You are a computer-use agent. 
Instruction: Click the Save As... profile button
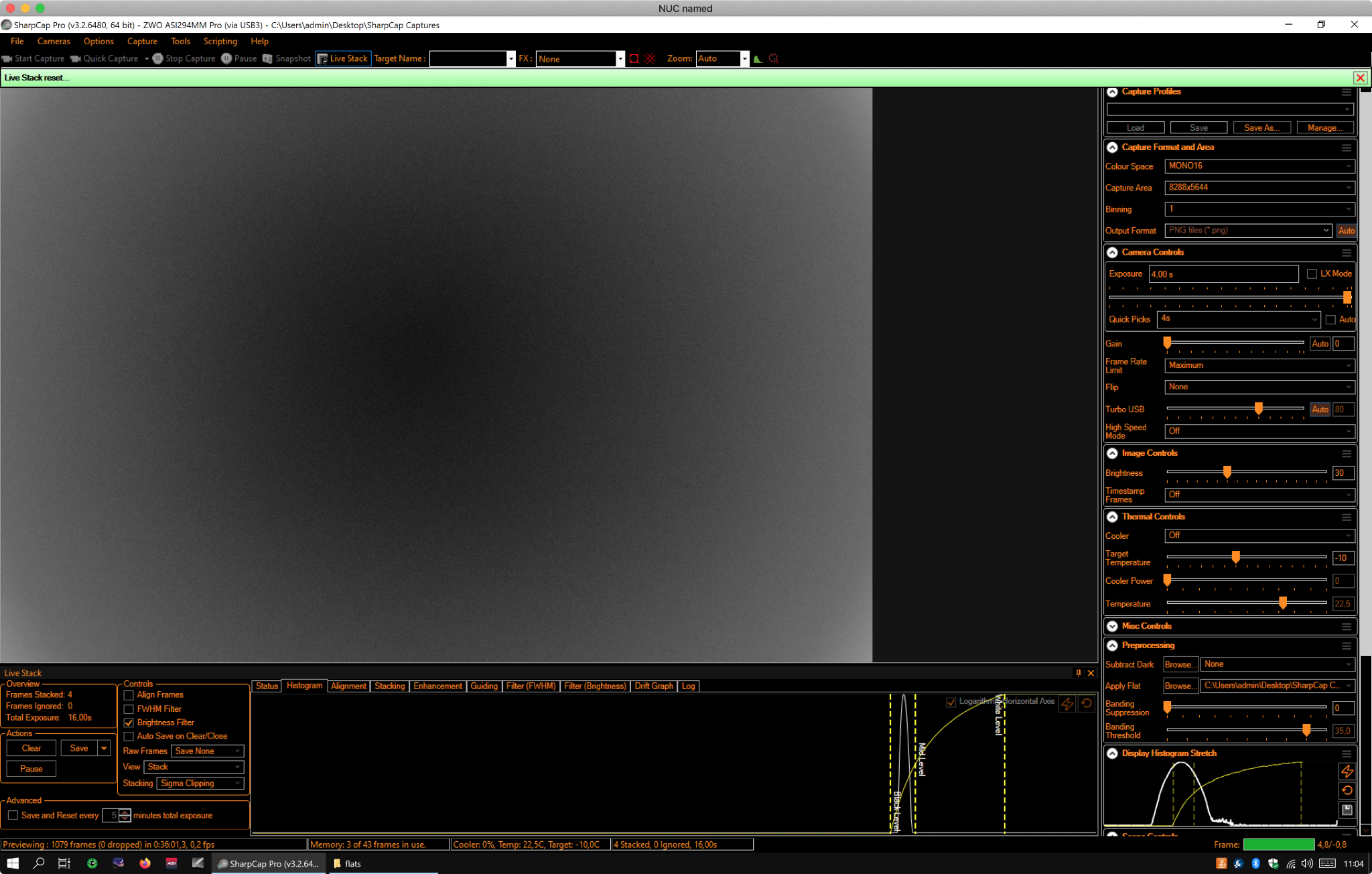point(1262,127)
